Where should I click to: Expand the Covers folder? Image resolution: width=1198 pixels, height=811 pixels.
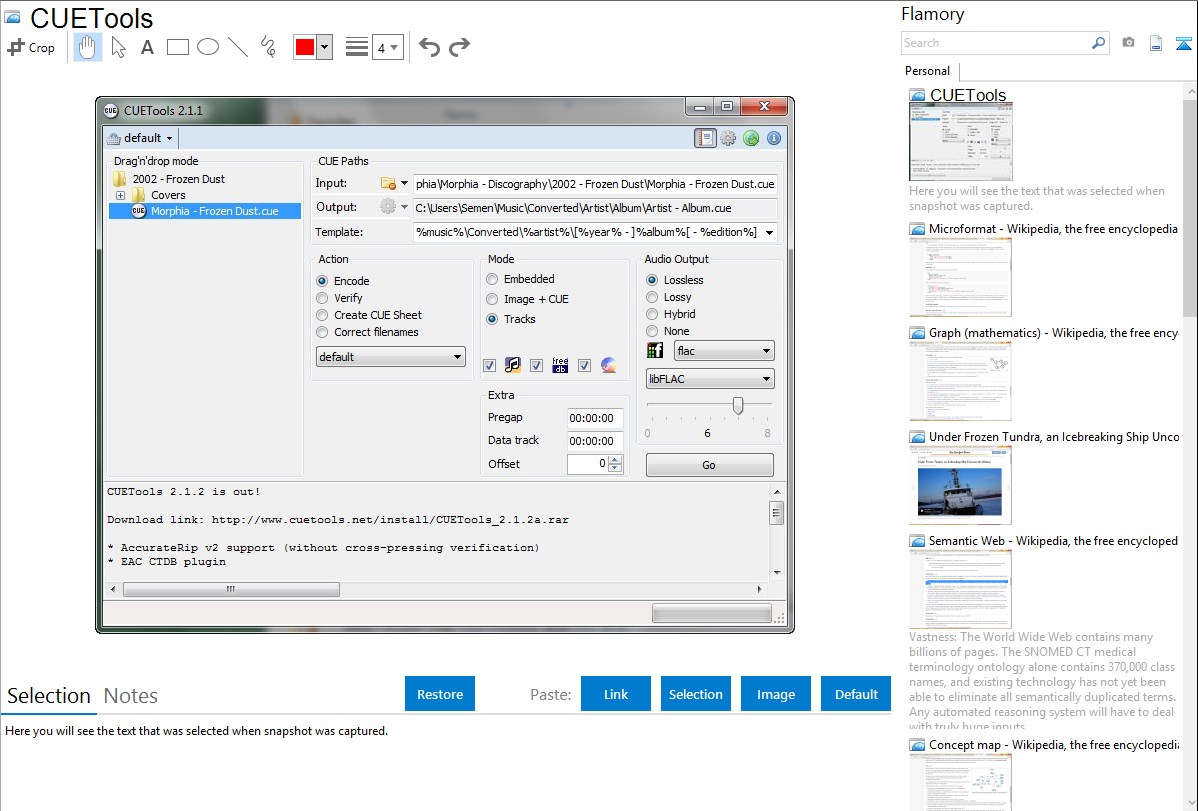pos(120,195)
